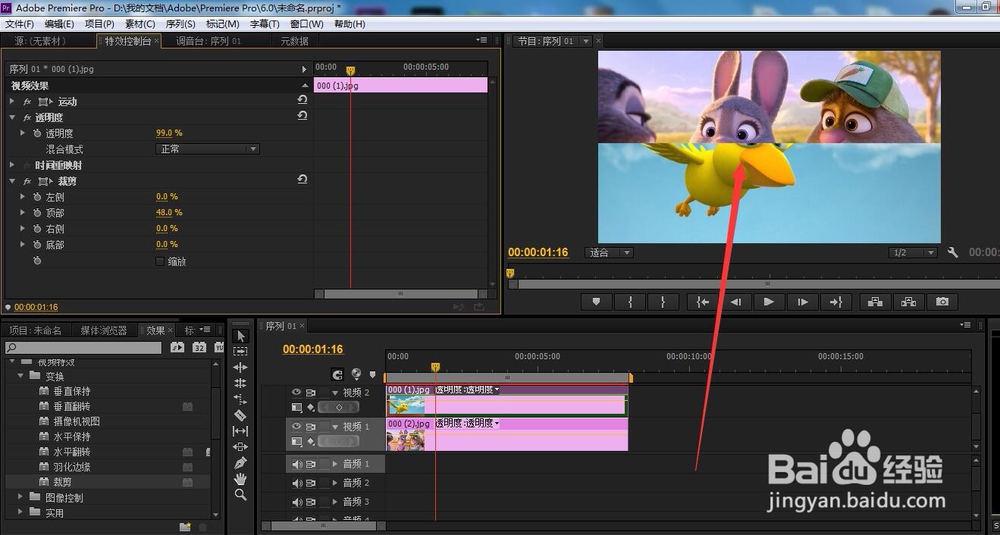This screenshot has width=1000, height=535.
Task: Toggle the 缩放 checkbox
Action: (x=160, y=261)
